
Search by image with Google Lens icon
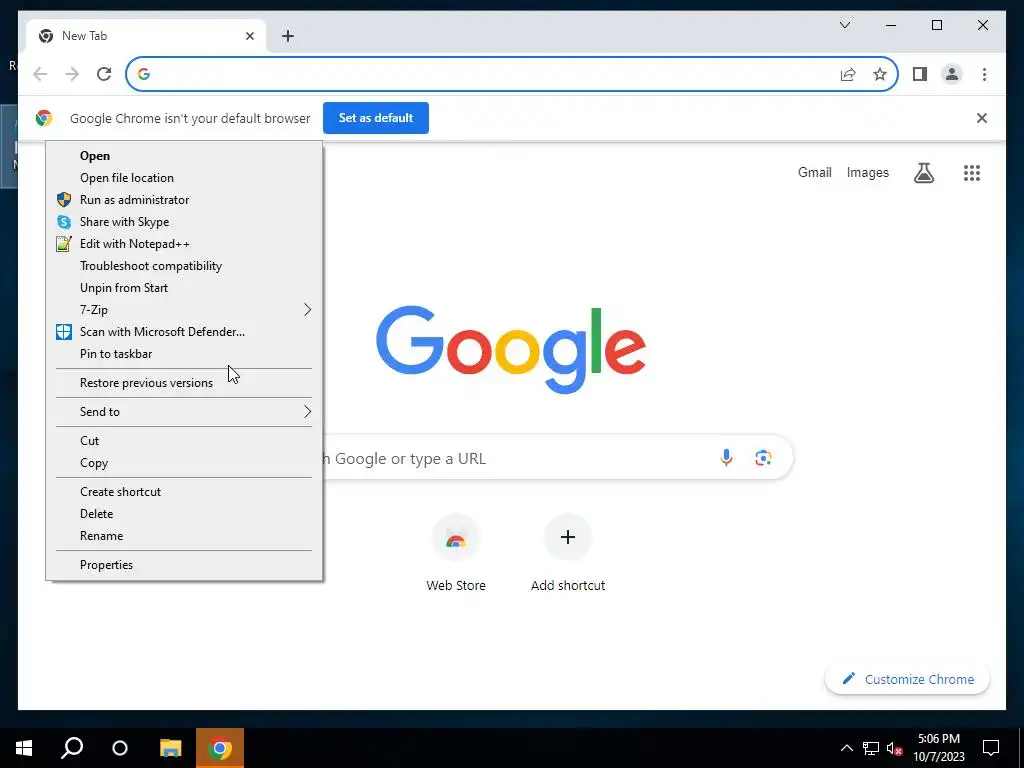tap(763, 458)
